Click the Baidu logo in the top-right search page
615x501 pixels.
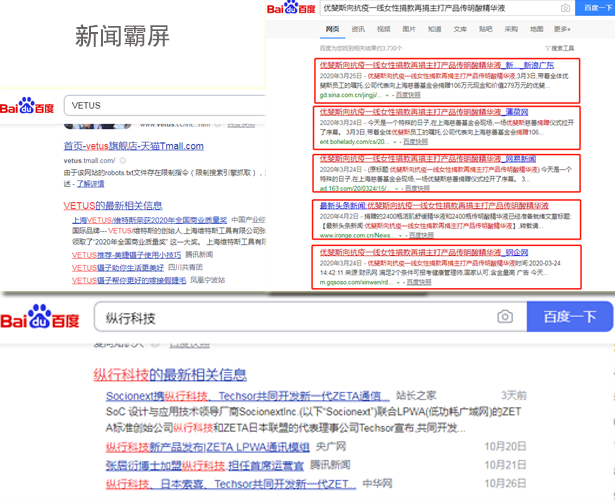tap(291, 9)
